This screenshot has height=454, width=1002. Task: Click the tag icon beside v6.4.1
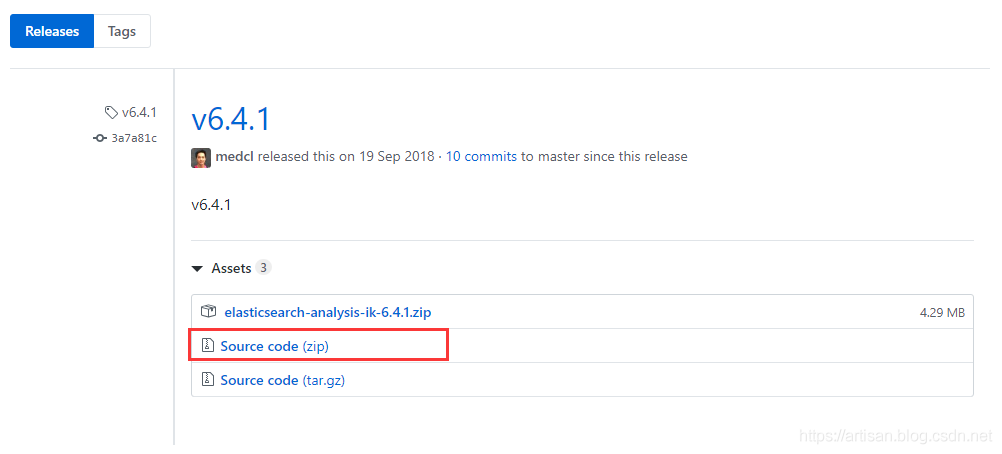pos(111,113)
